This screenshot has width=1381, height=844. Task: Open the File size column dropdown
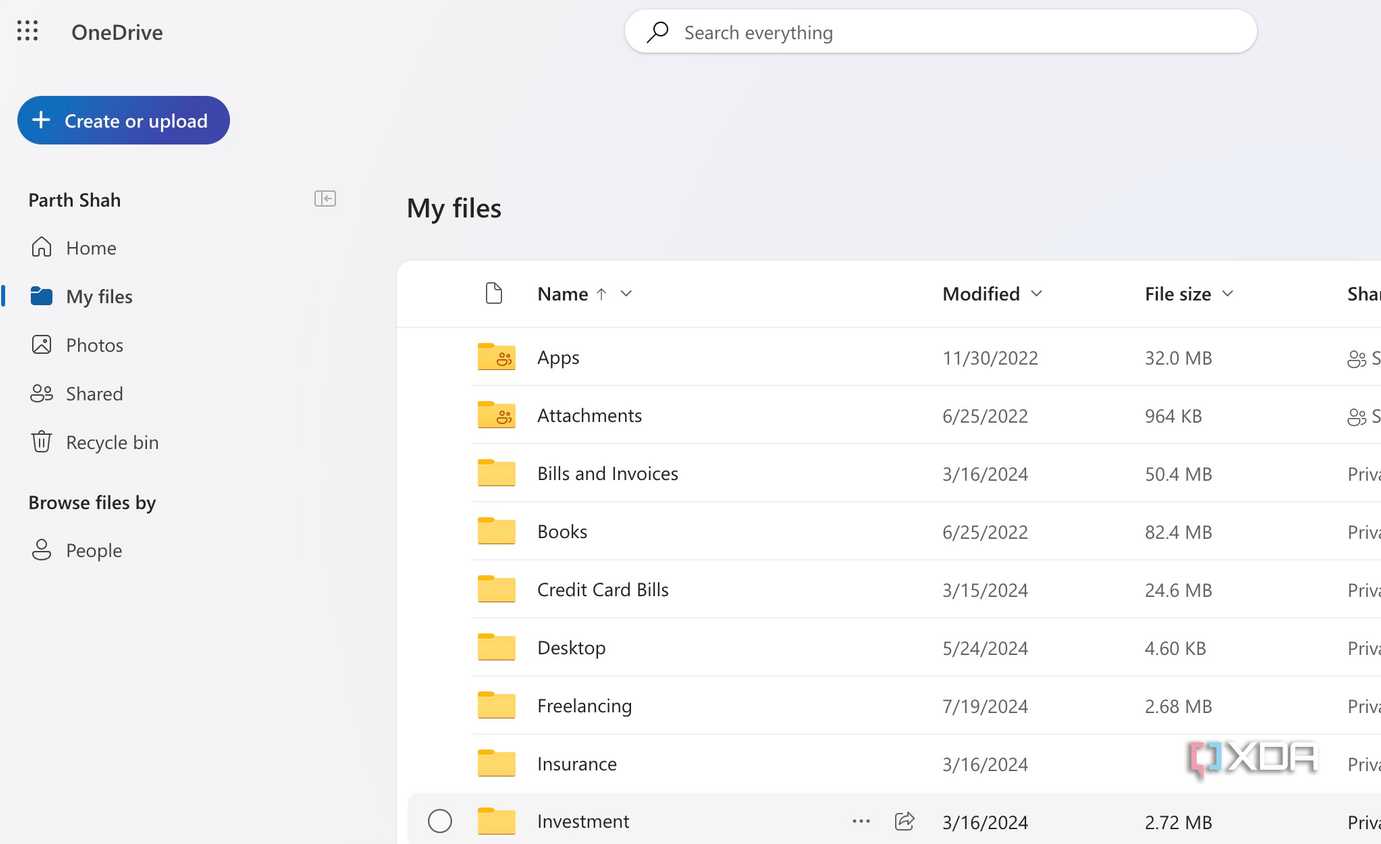coord(1228,293)
